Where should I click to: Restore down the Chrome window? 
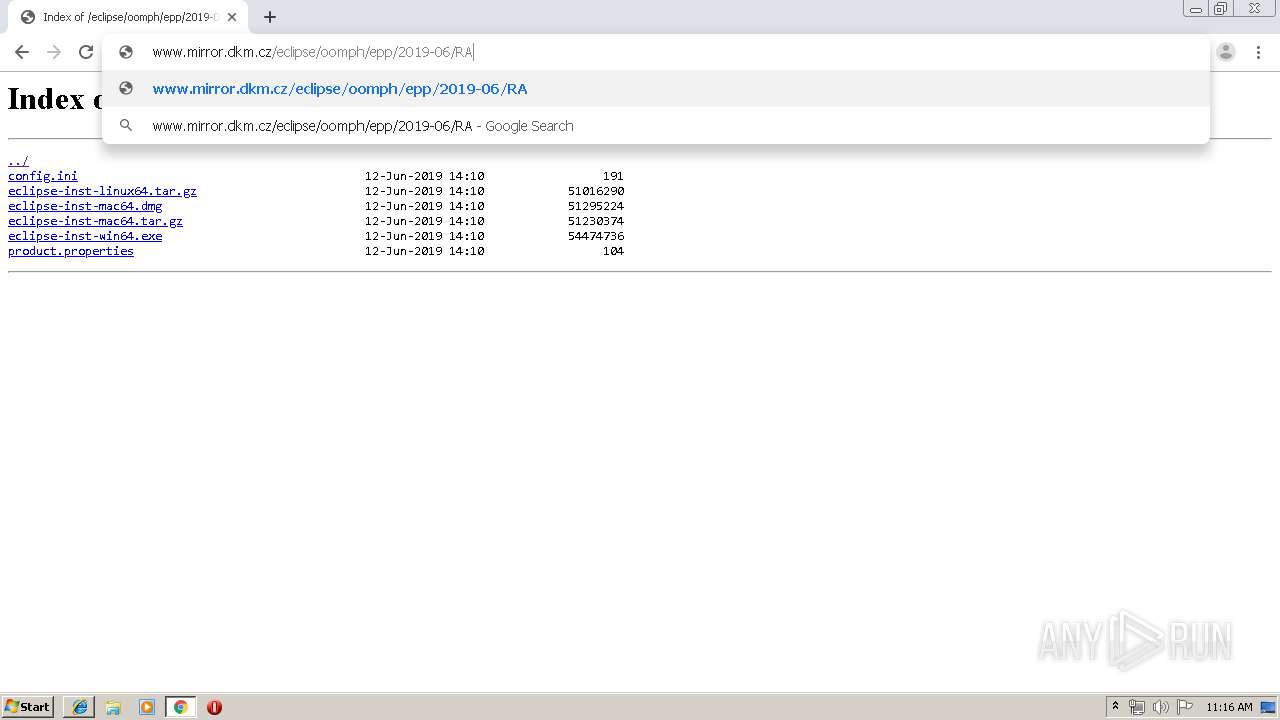point(1221,9)
